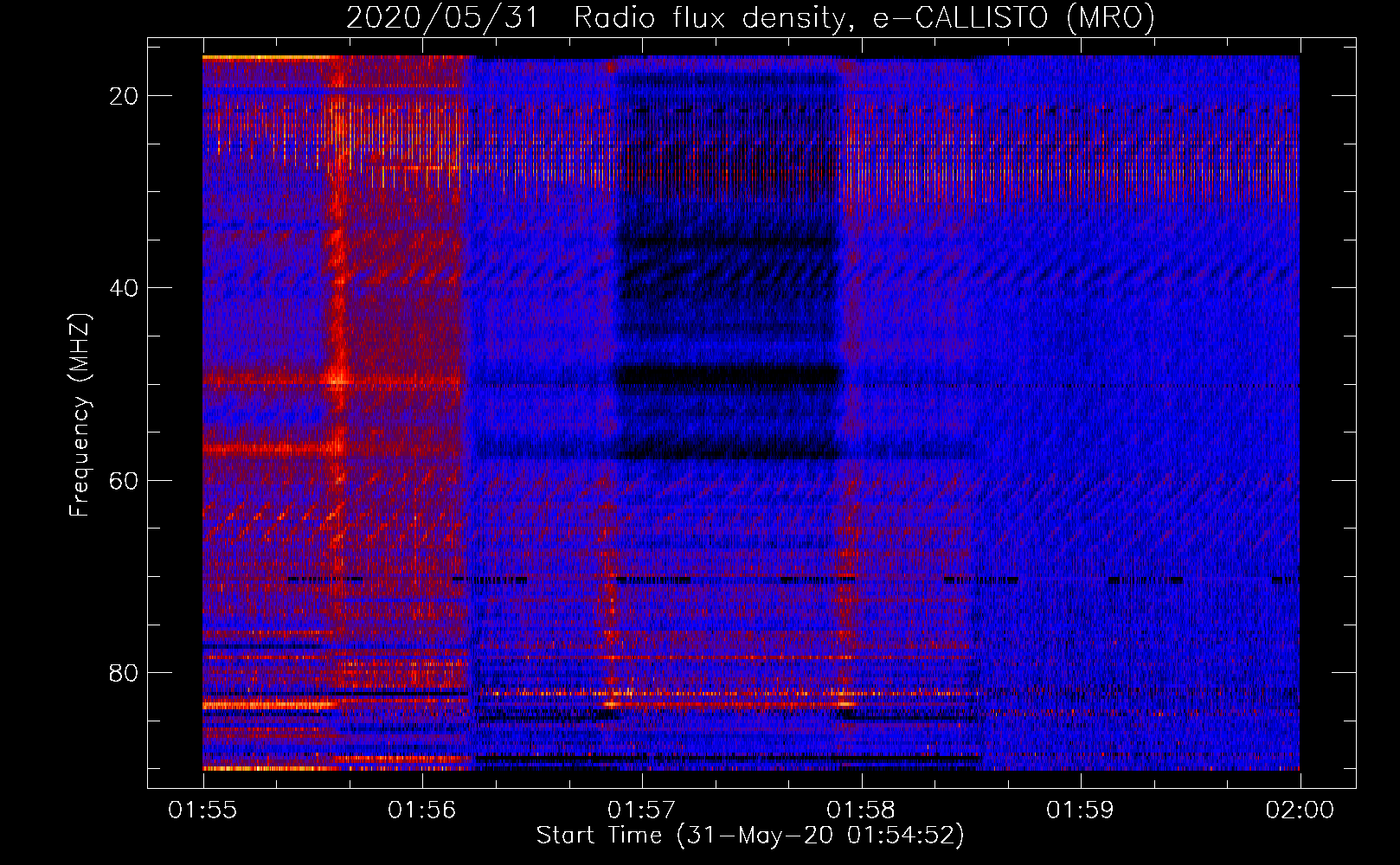Click the 'Start Time (31-May-20 01:54:52)' label
The height and width of the screenshot is (865, 1400).
tap(750, 836)
